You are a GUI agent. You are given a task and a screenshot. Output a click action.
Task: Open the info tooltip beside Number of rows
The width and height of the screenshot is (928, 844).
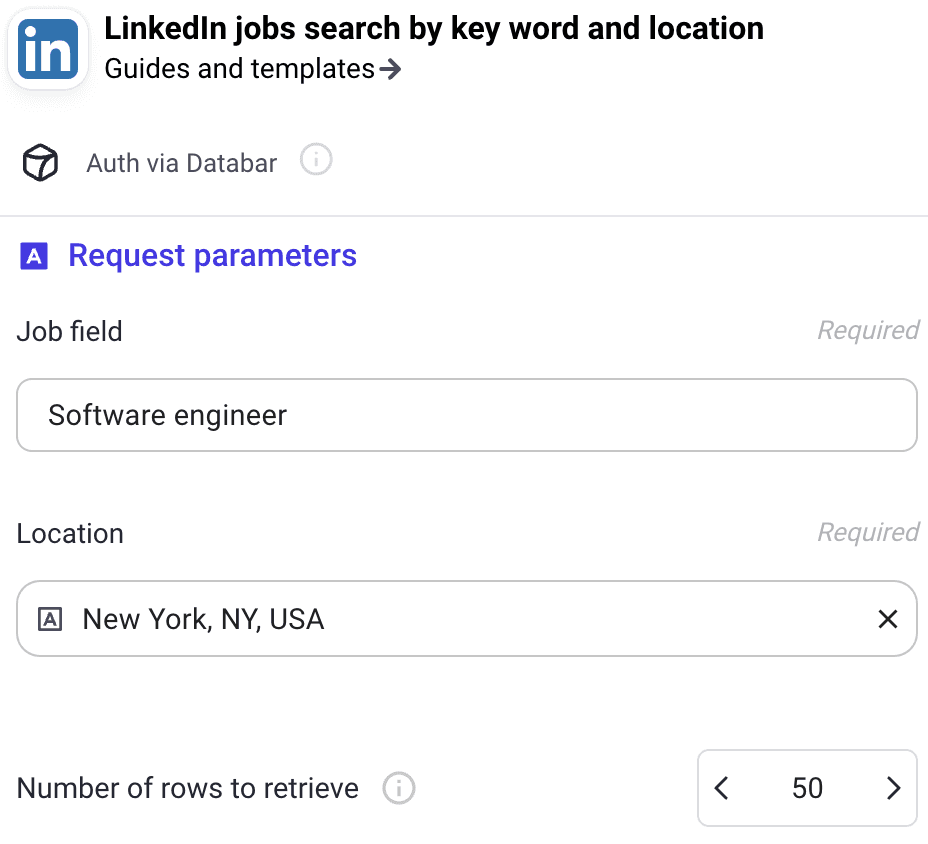[398, 789]
